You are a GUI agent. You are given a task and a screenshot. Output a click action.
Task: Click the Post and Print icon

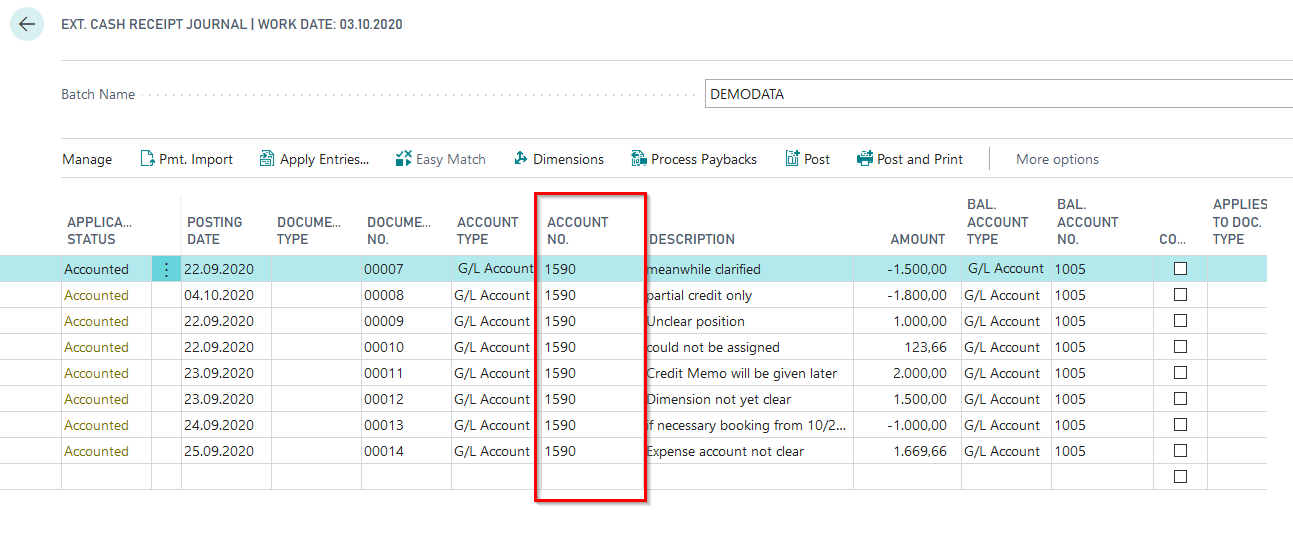click(x=865, y=159)
